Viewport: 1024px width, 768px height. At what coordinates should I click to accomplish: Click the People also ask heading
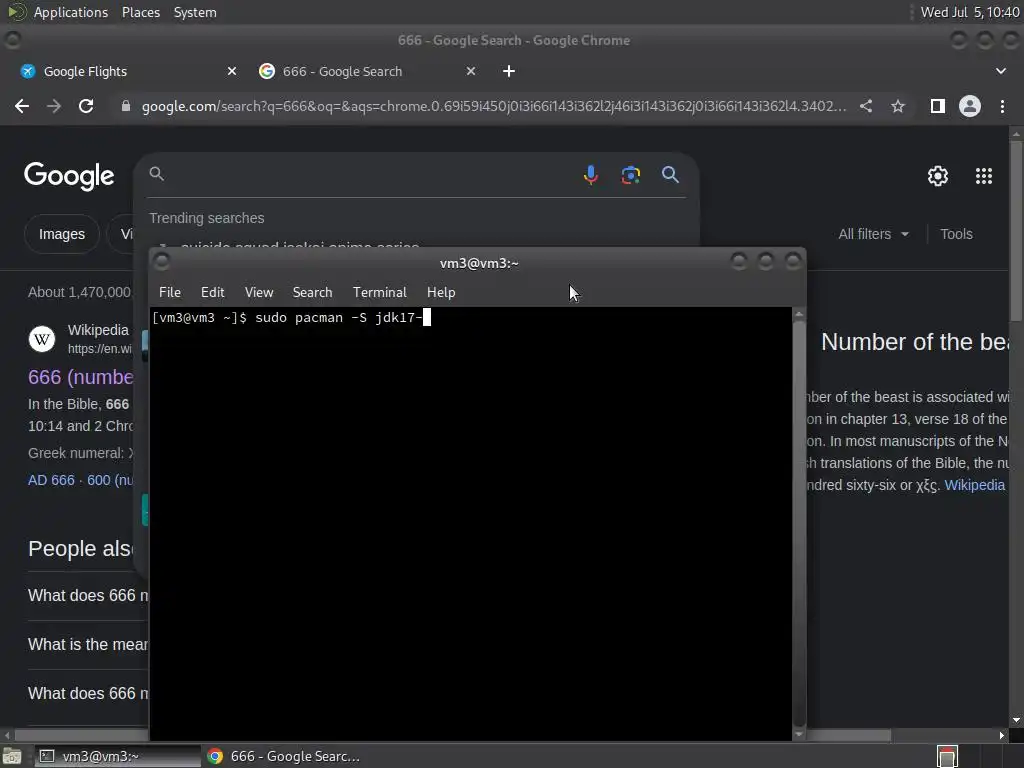pos(80,549)
